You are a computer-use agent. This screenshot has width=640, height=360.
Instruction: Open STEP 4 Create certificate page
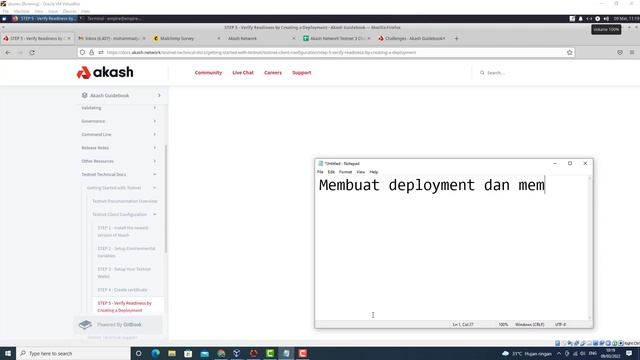pyautogui.click(x=122, y=290)
